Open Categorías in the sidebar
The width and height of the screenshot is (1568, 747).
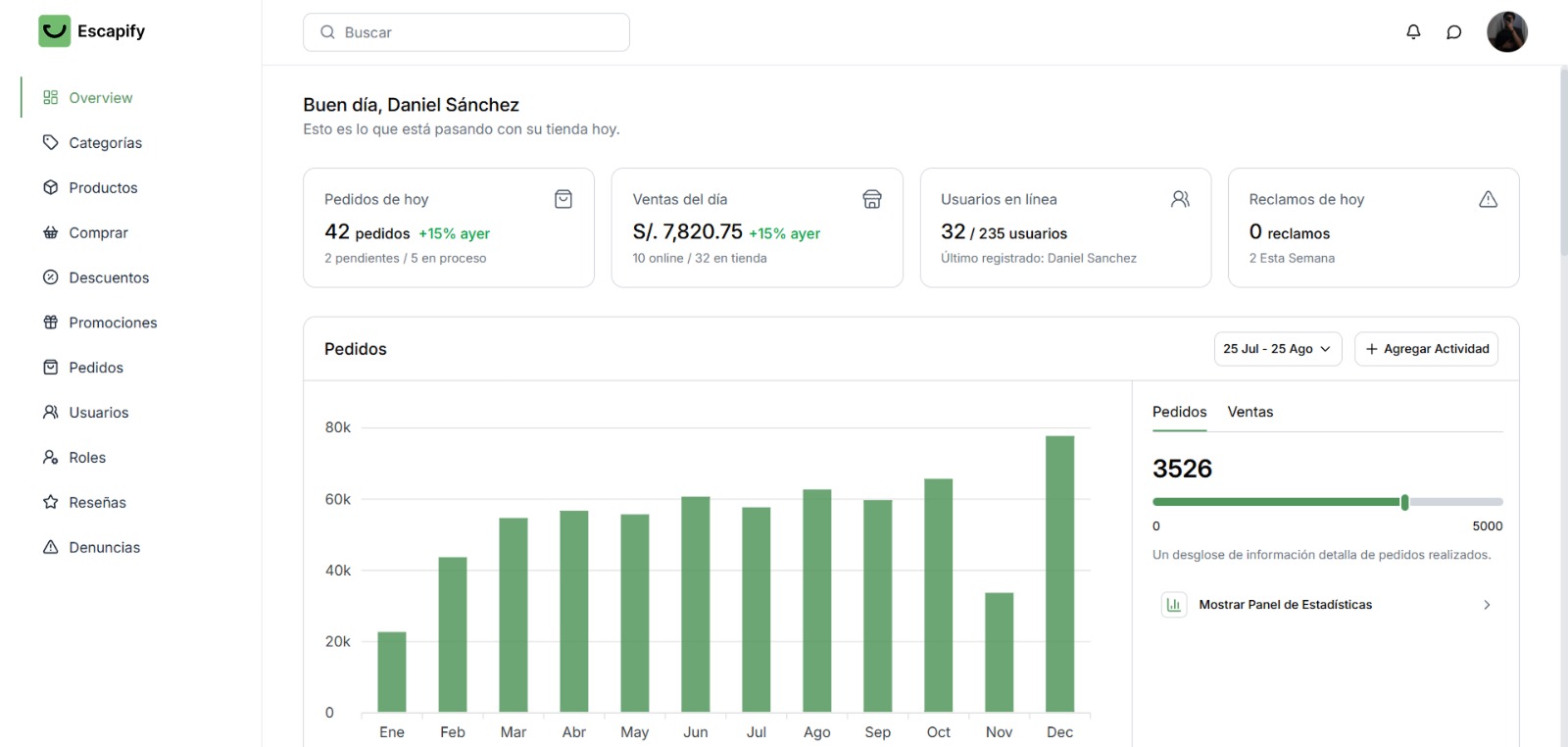tap(105, 143)
